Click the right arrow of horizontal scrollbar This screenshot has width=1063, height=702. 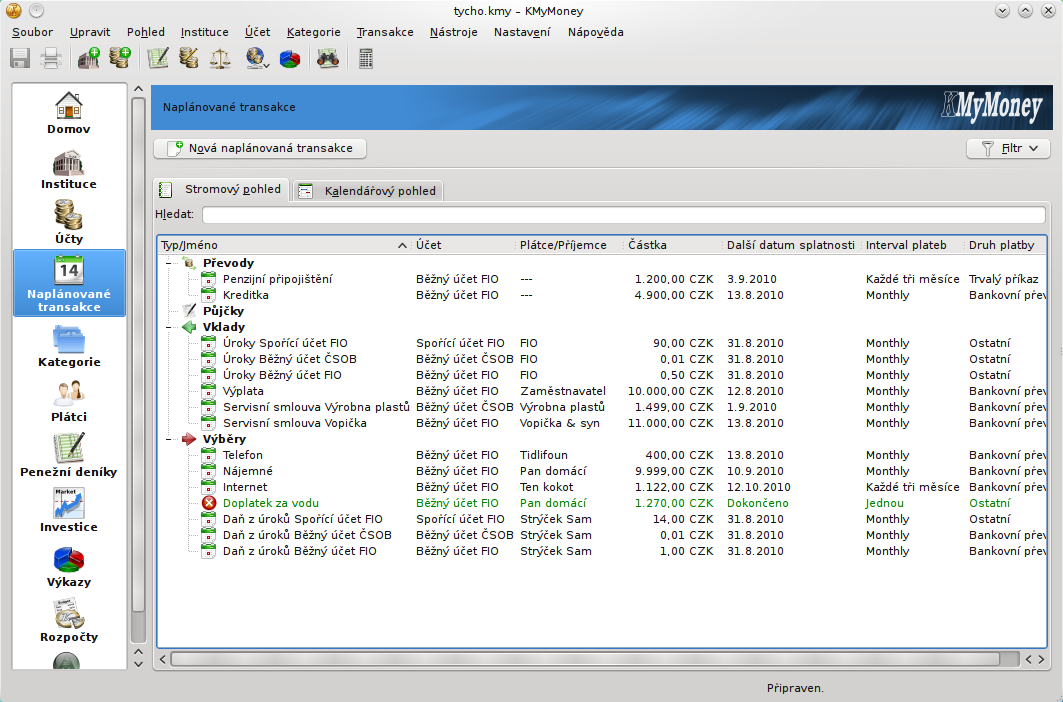click(x=1041, y=659)
